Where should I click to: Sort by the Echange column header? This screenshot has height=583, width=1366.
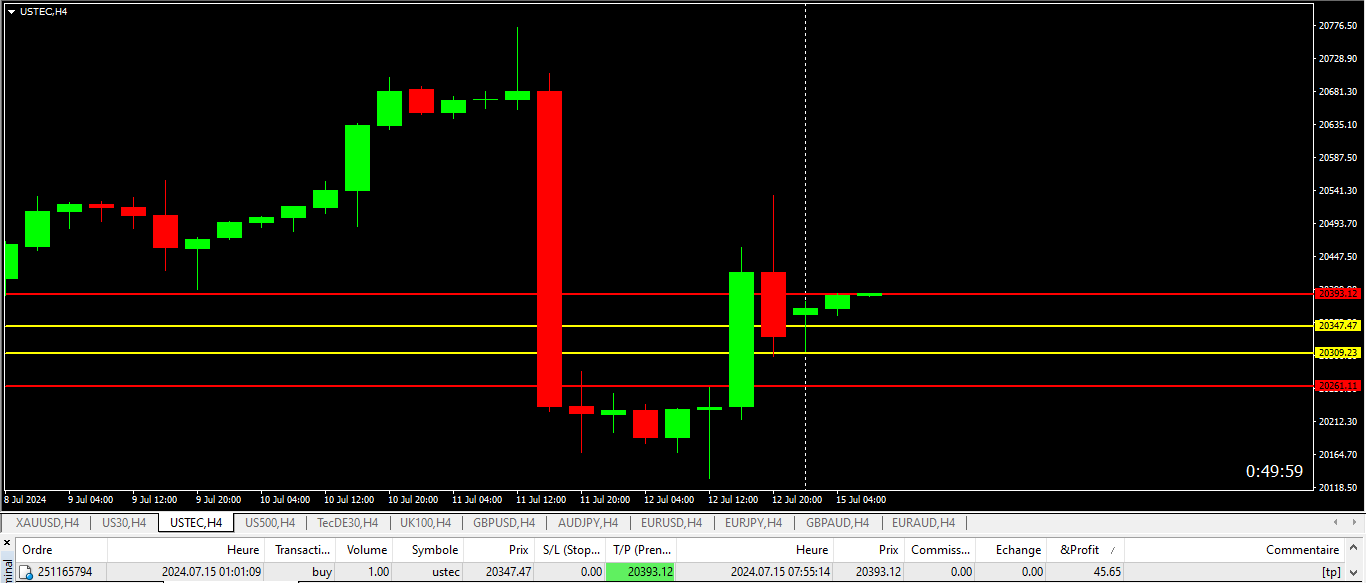[1013, 550]
